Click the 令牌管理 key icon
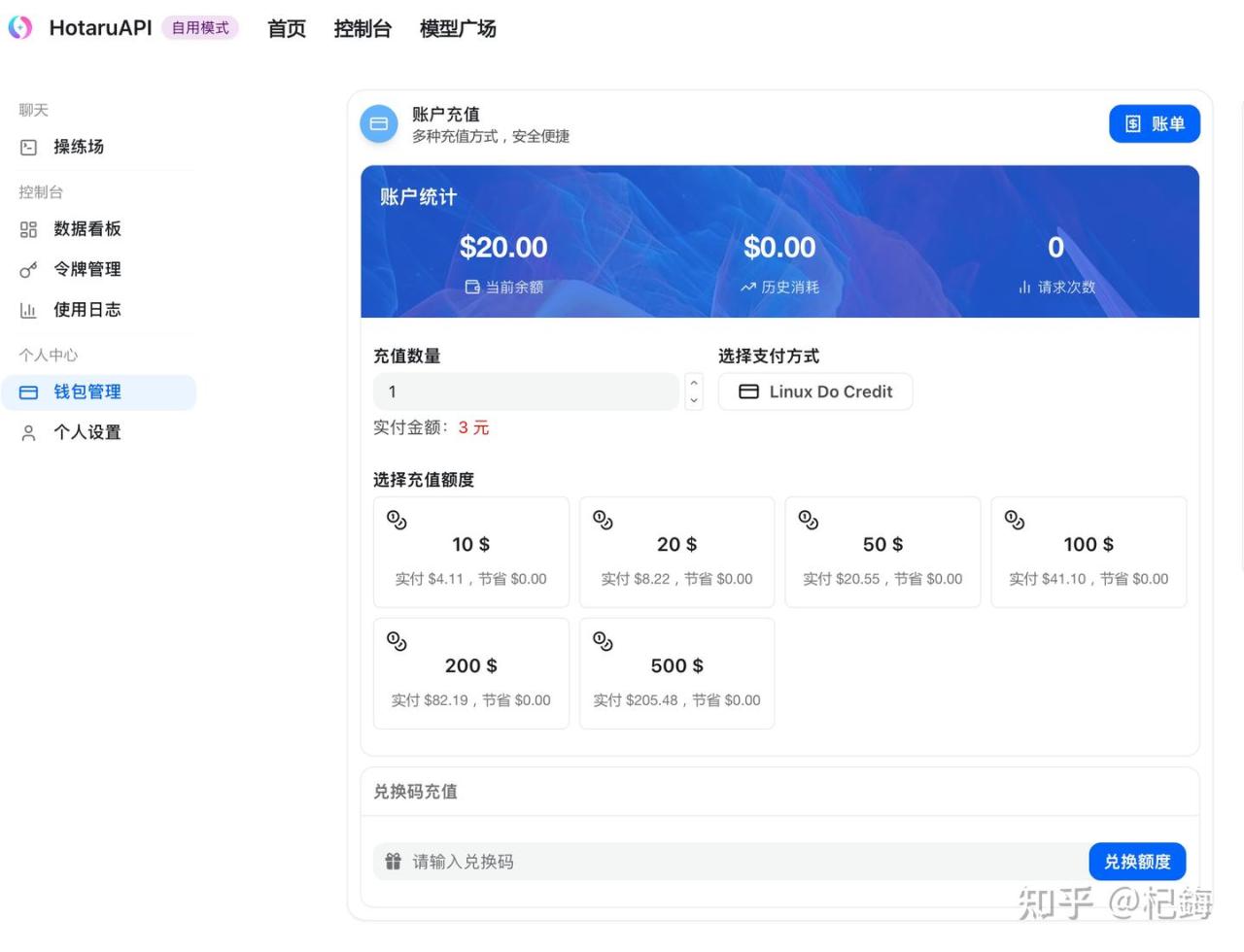 coord(28,270)
